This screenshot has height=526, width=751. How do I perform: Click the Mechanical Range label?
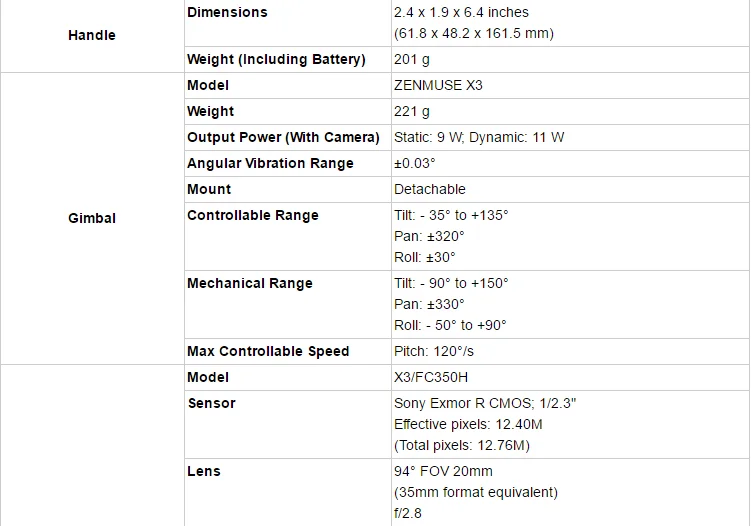[250, 284]
